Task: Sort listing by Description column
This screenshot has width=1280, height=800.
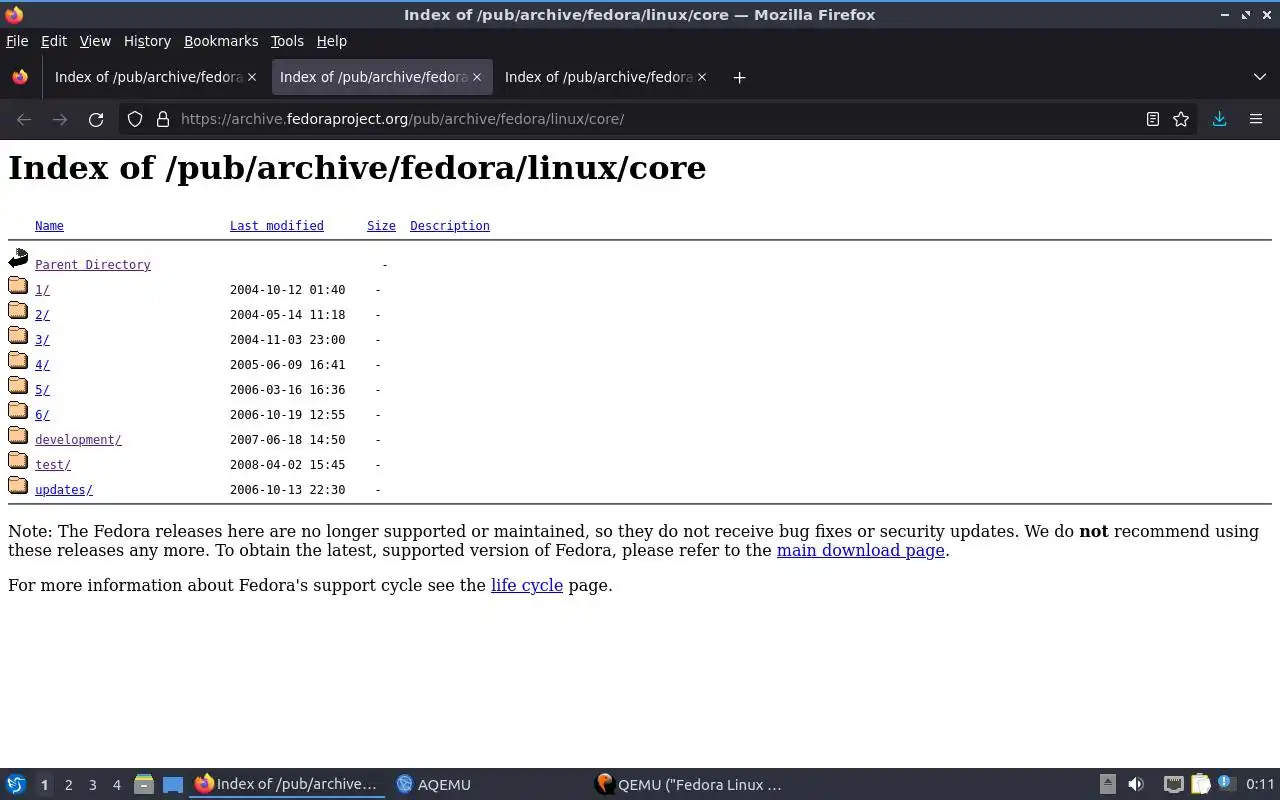Action: 450,226
